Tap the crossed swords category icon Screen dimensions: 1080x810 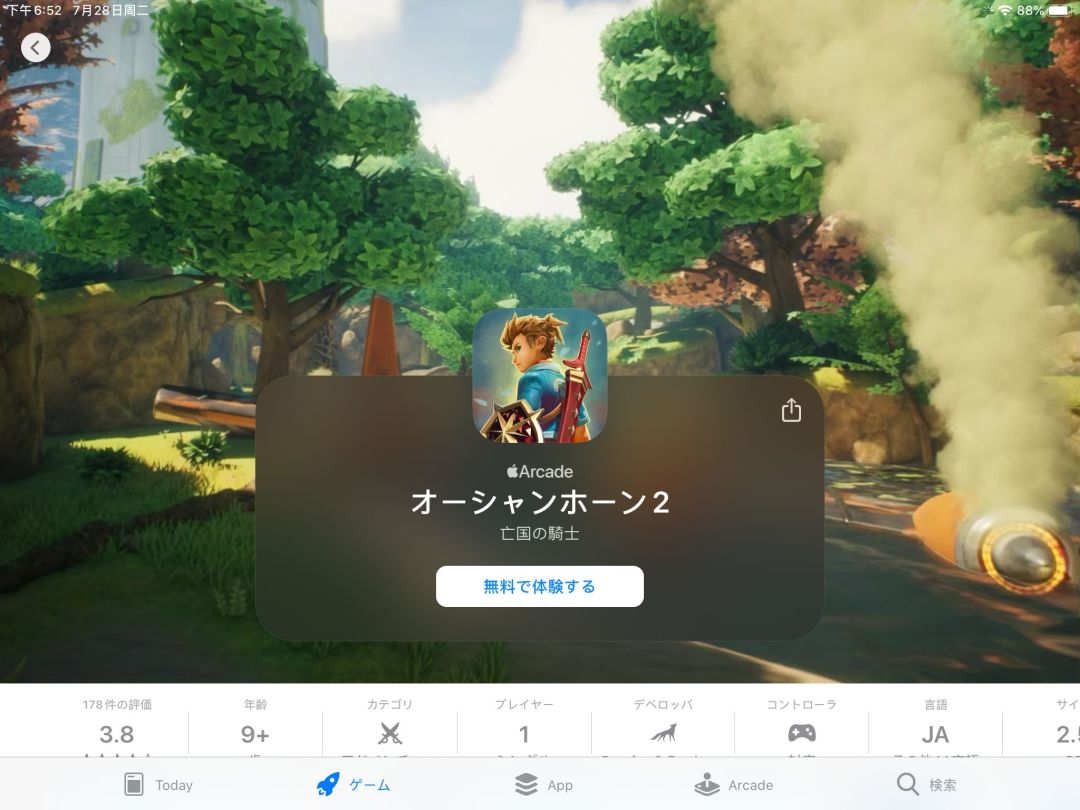(390, 734)
